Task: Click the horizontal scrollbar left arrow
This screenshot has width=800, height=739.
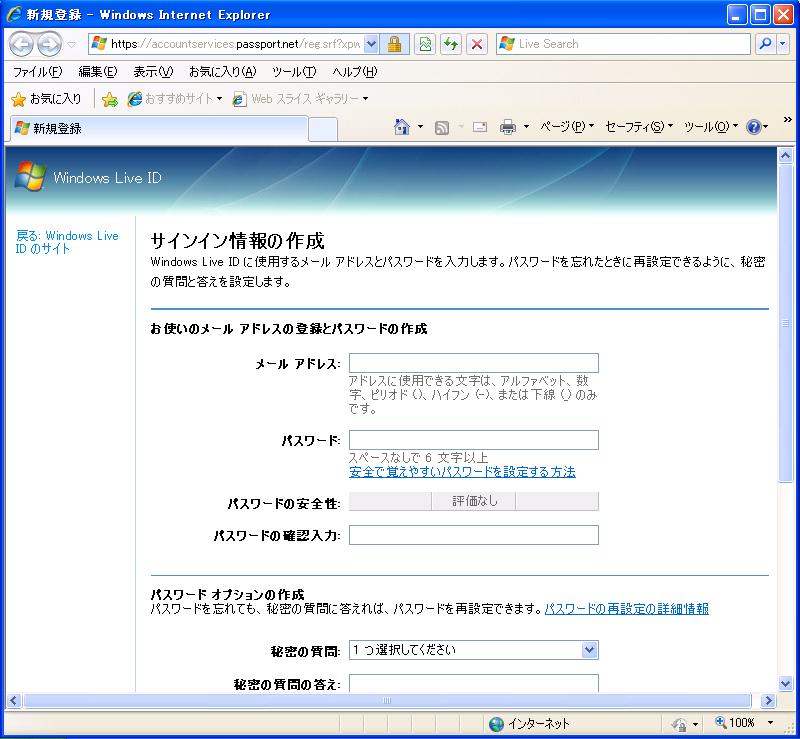Action: pyautogui.click(x=13, y=701)
